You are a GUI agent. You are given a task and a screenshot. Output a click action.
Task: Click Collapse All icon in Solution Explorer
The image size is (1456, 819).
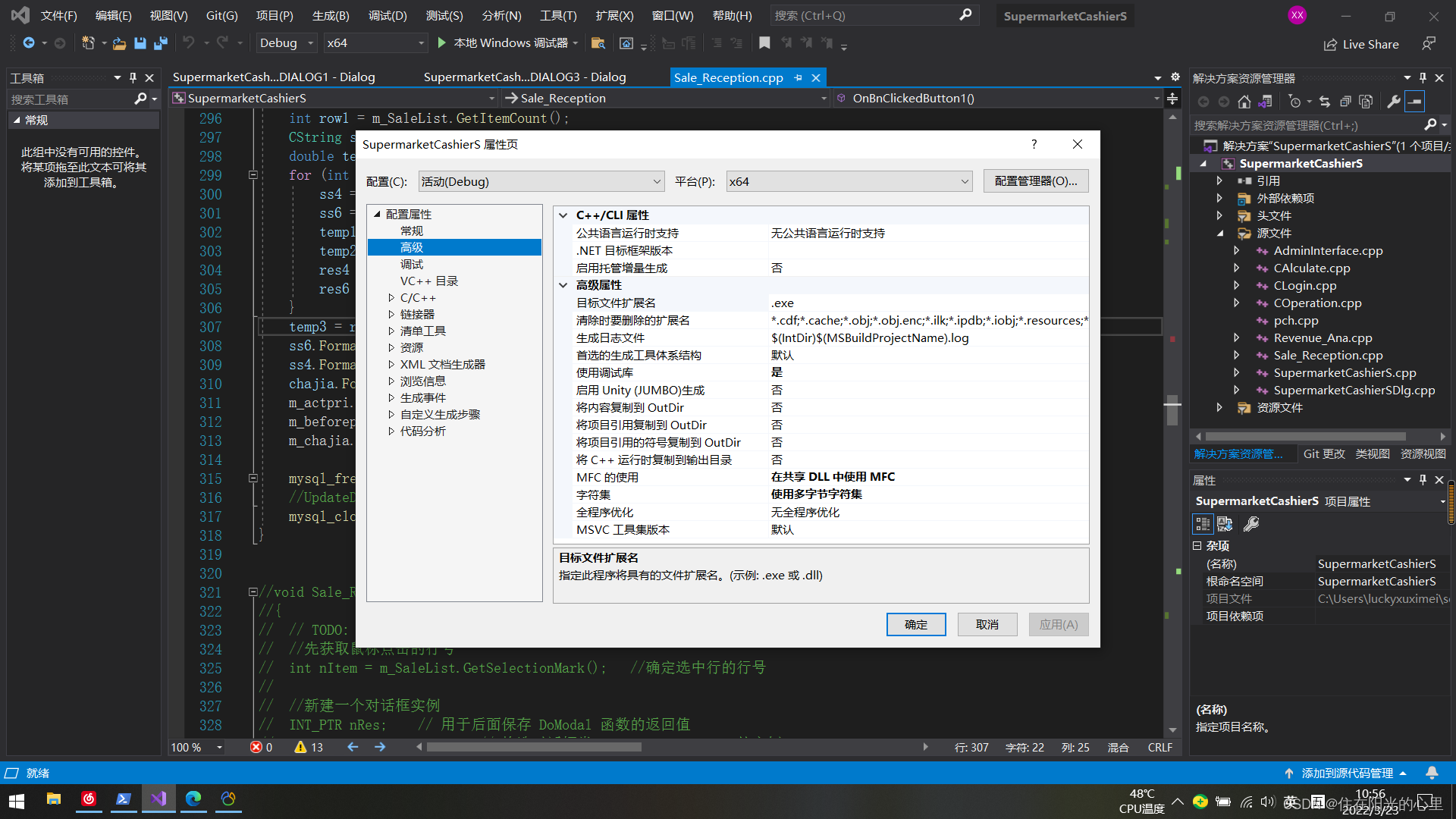tap(1345, 102)
